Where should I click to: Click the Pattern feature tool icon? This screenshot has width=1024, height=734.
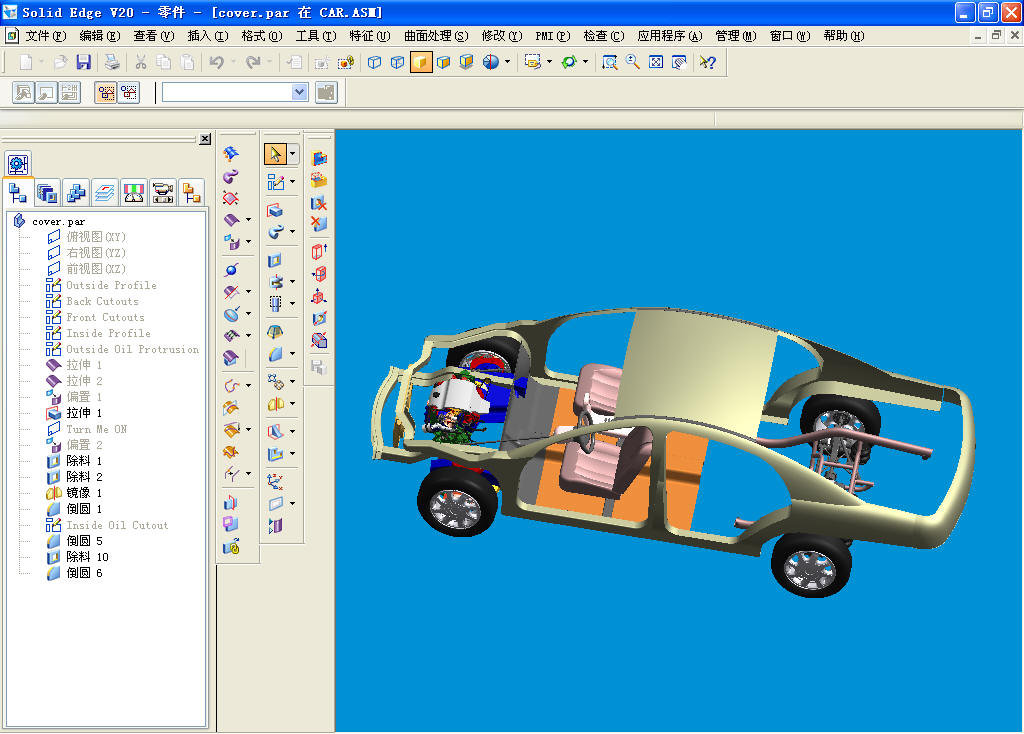(x=275, y=381)
